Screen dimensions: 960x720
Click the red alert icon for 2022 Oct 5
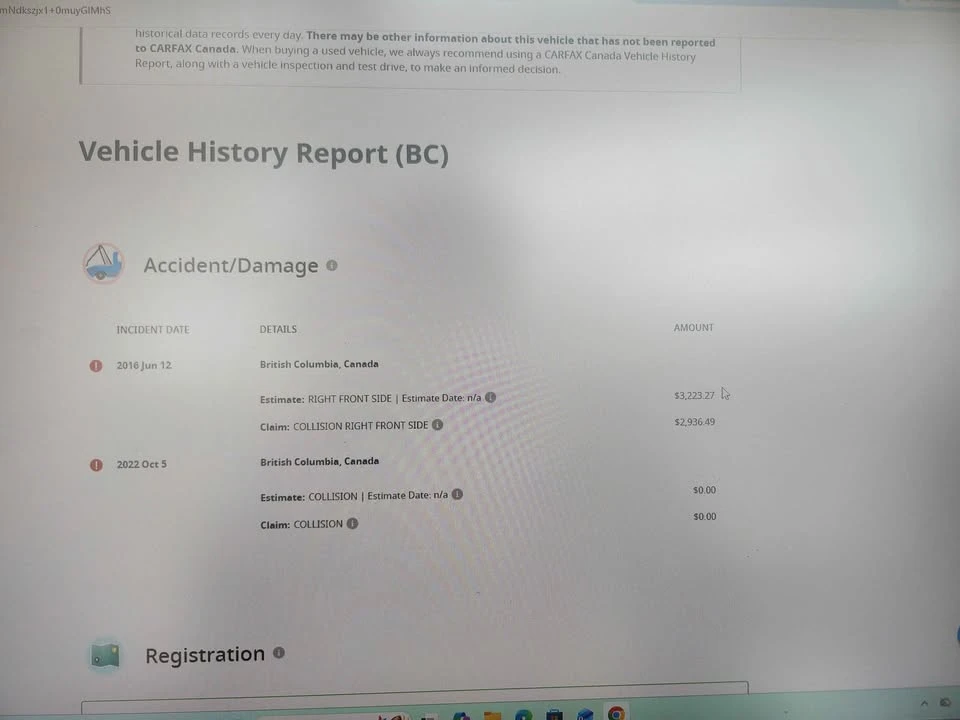tap(96, 465)
